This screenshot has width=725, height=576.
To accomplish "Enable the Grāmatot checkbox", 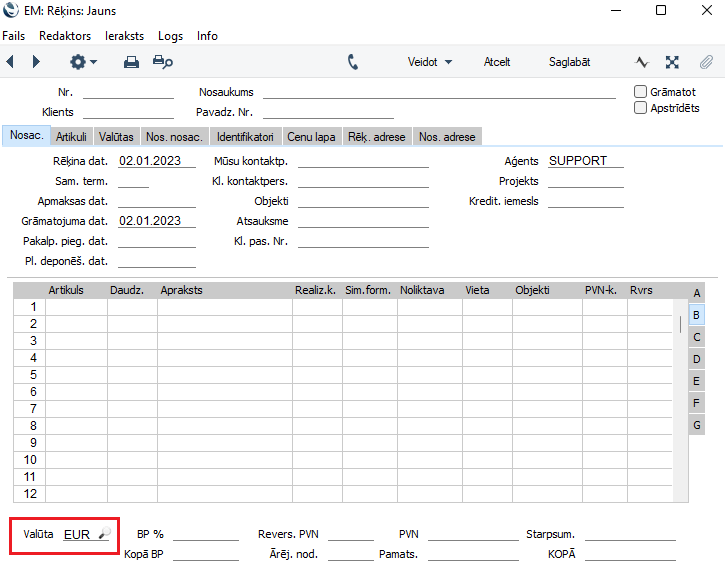I will [641, 92].
